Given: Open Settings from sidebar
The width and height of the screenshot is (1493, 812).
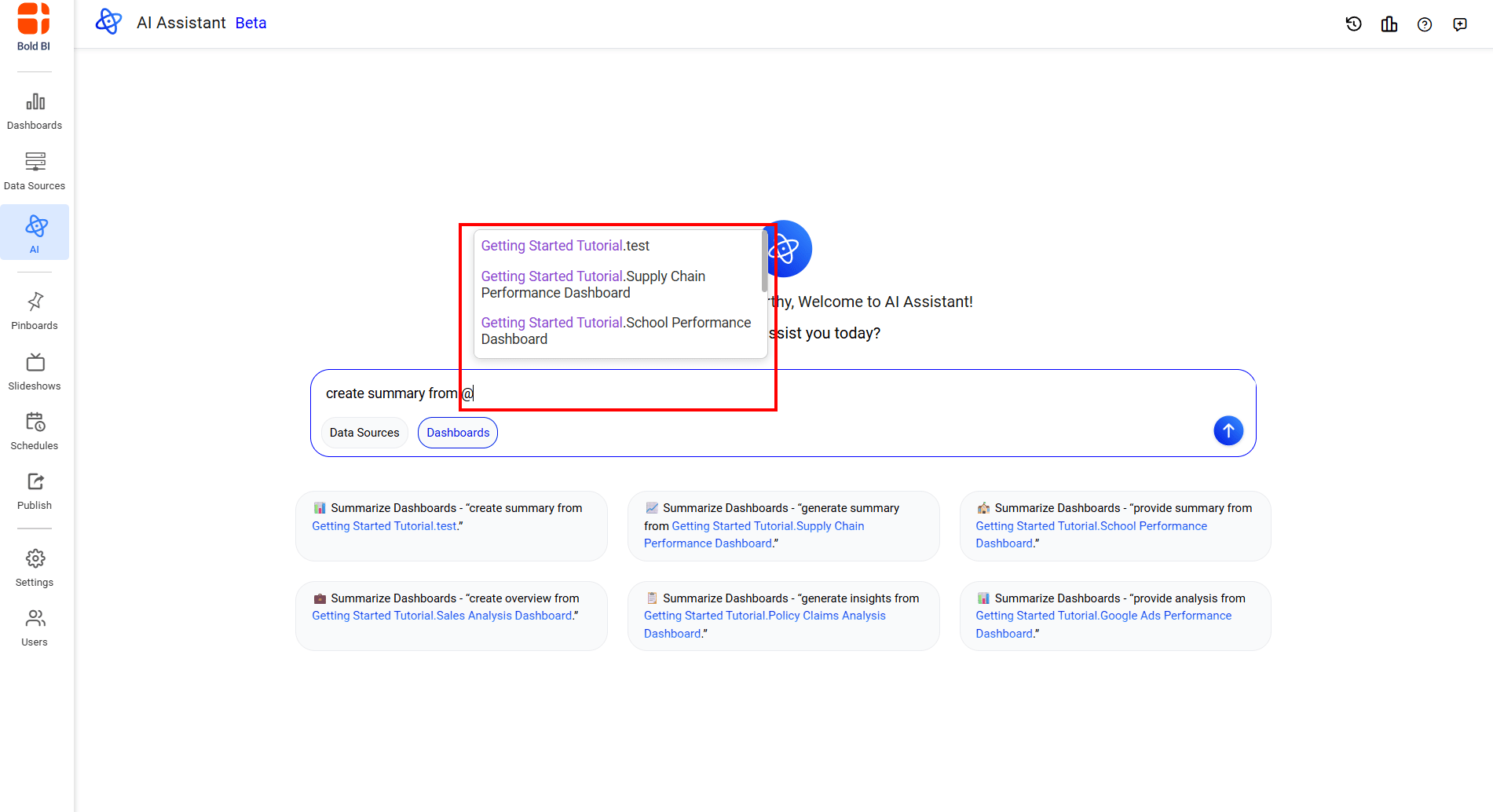Looking at the screenshot, I should tap(35, 568).
